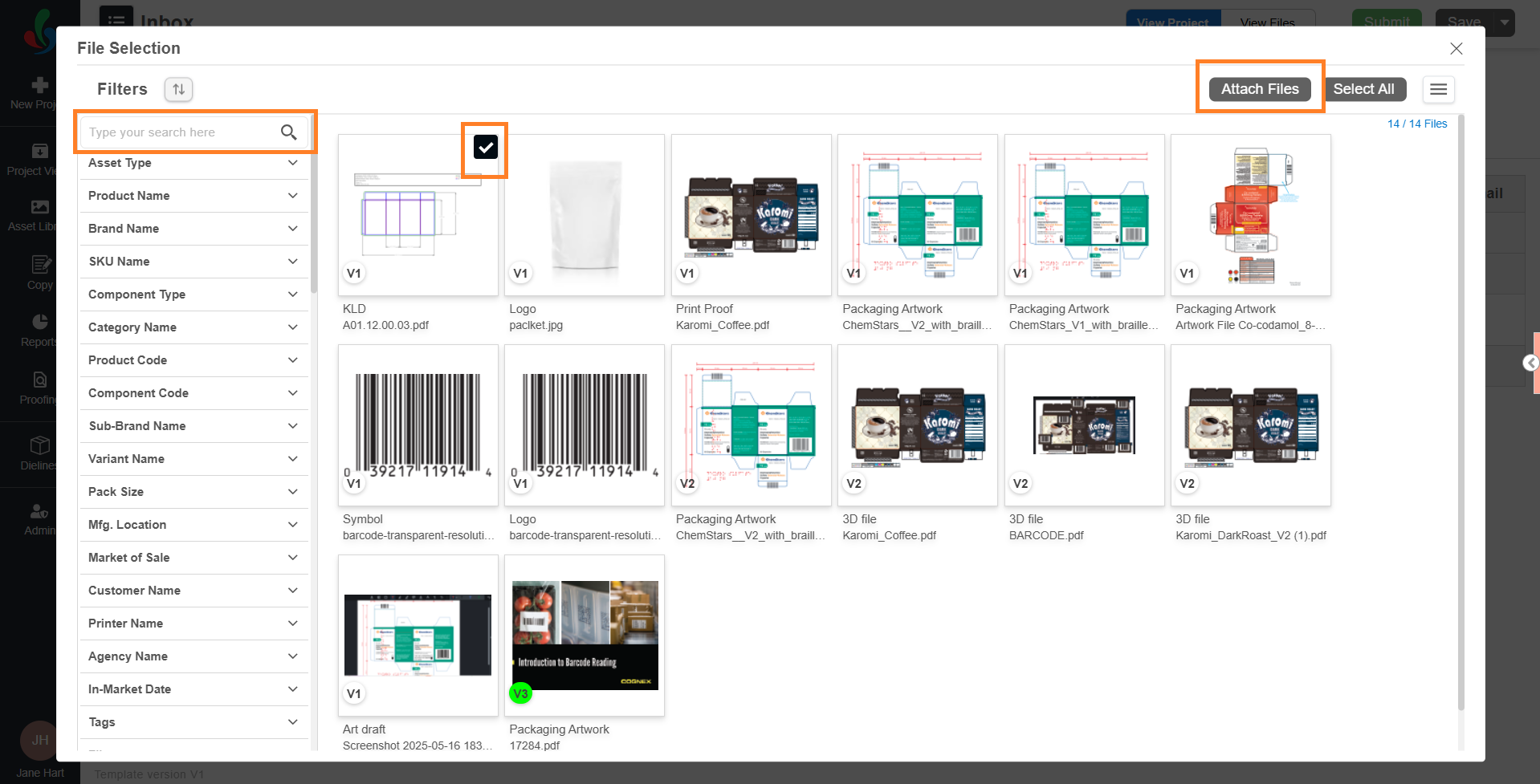Viewport: 1540px width, 784px height.
Task: Select the 3D file BARCODE.pdf thumbnail
Action: point(1084,425)
